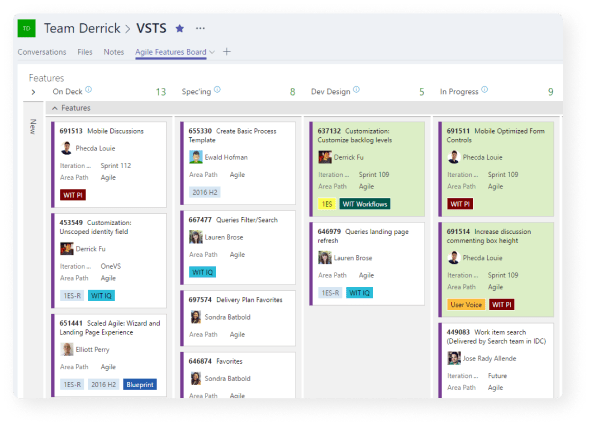Collapse the Features swimlane
This screenshot has width=590, height=426.
pyautogui.click(x=55, y=108)
